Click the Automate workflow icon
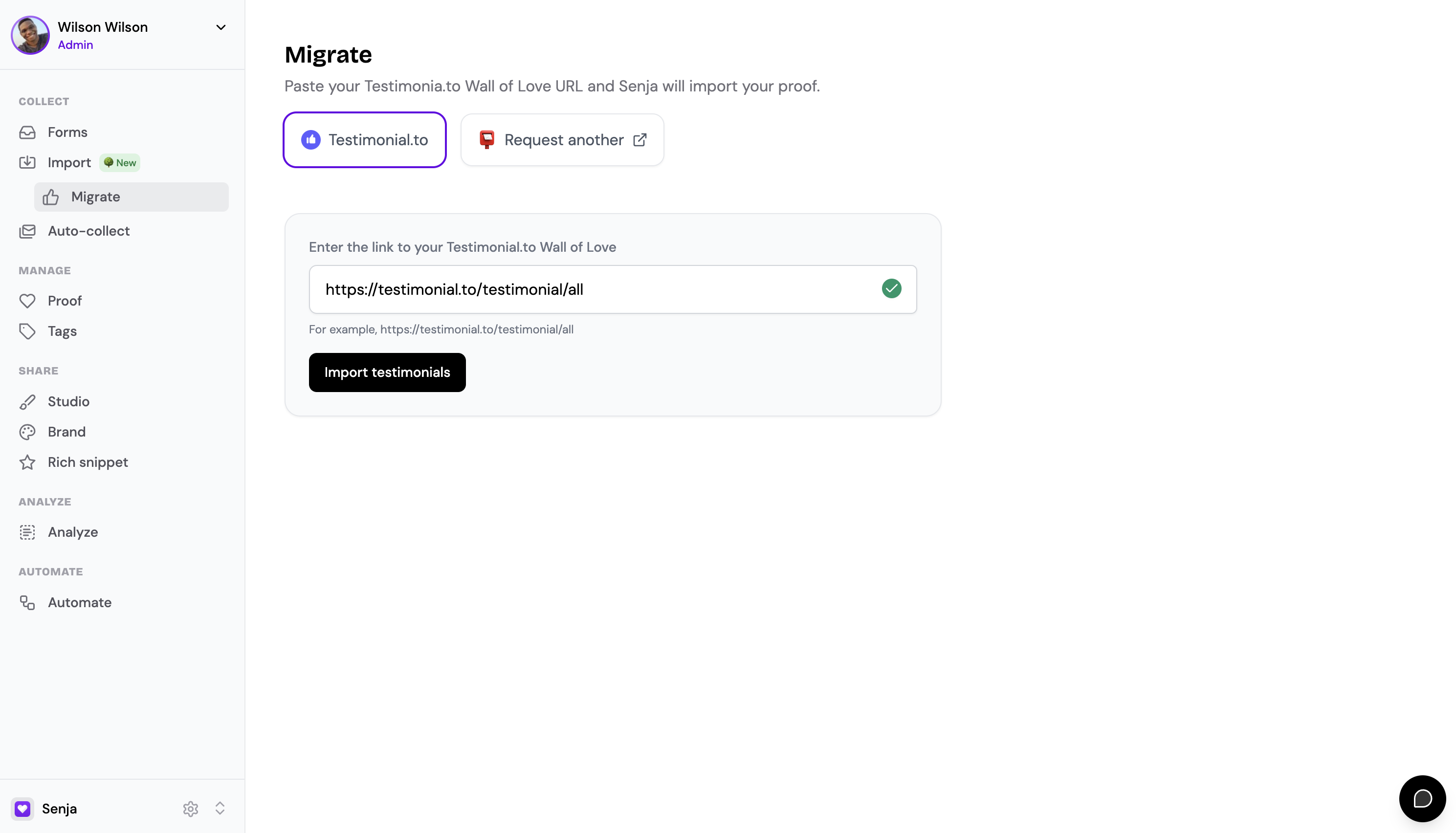This screenshot has width=1456, height=833. point(27,602)
